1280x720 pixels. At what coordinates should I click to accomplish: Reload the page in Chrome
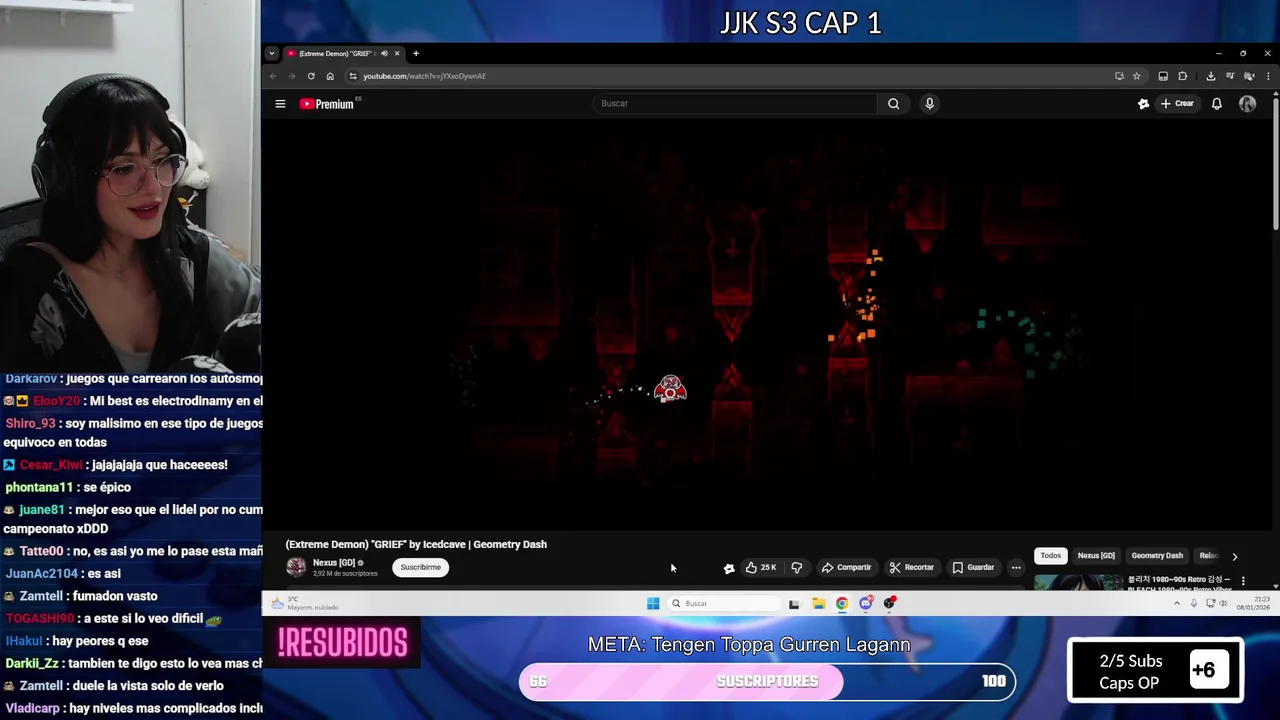click(x=311, y=76)
